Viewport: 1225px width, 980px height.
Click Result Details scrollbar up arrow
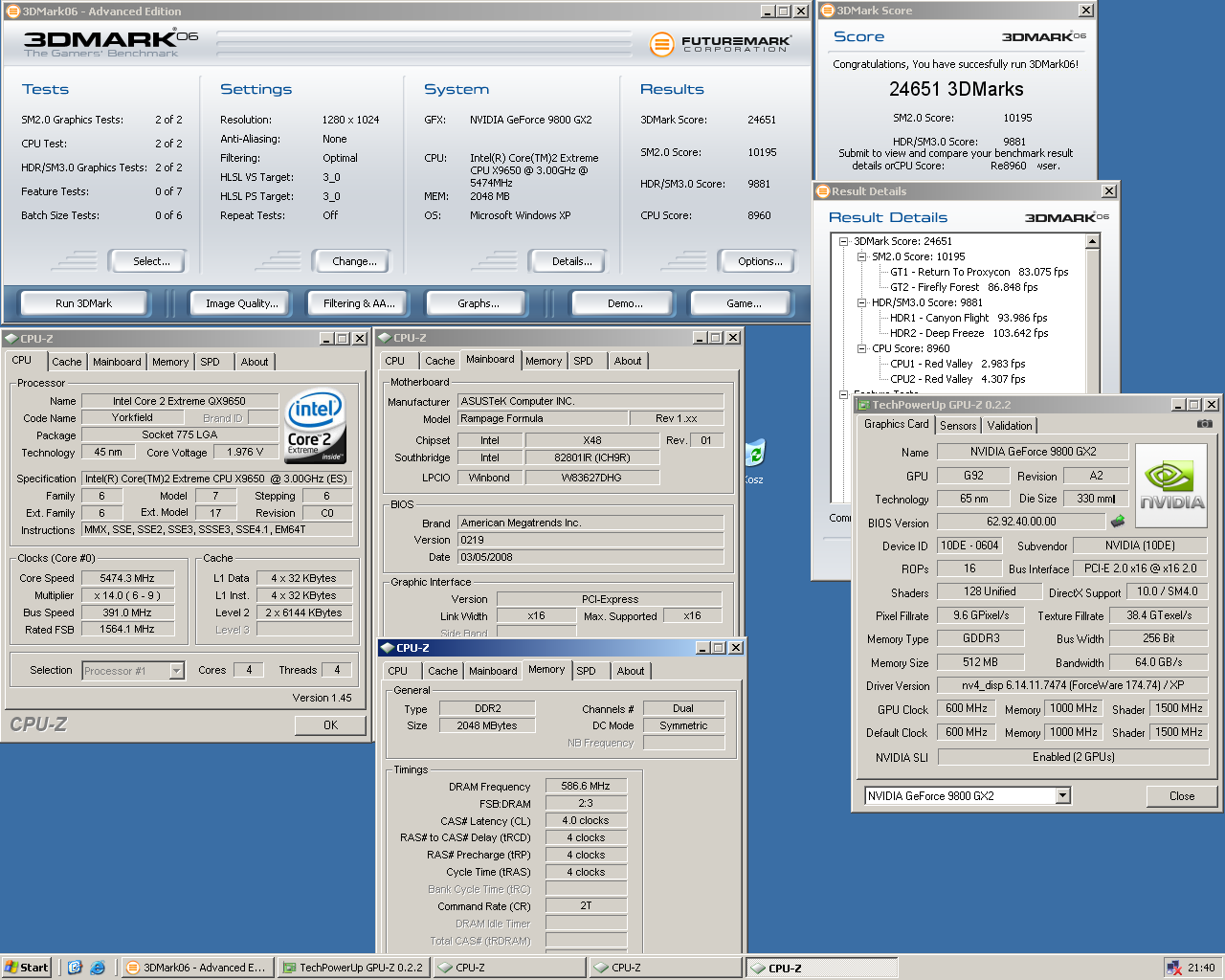(1093, 242)
